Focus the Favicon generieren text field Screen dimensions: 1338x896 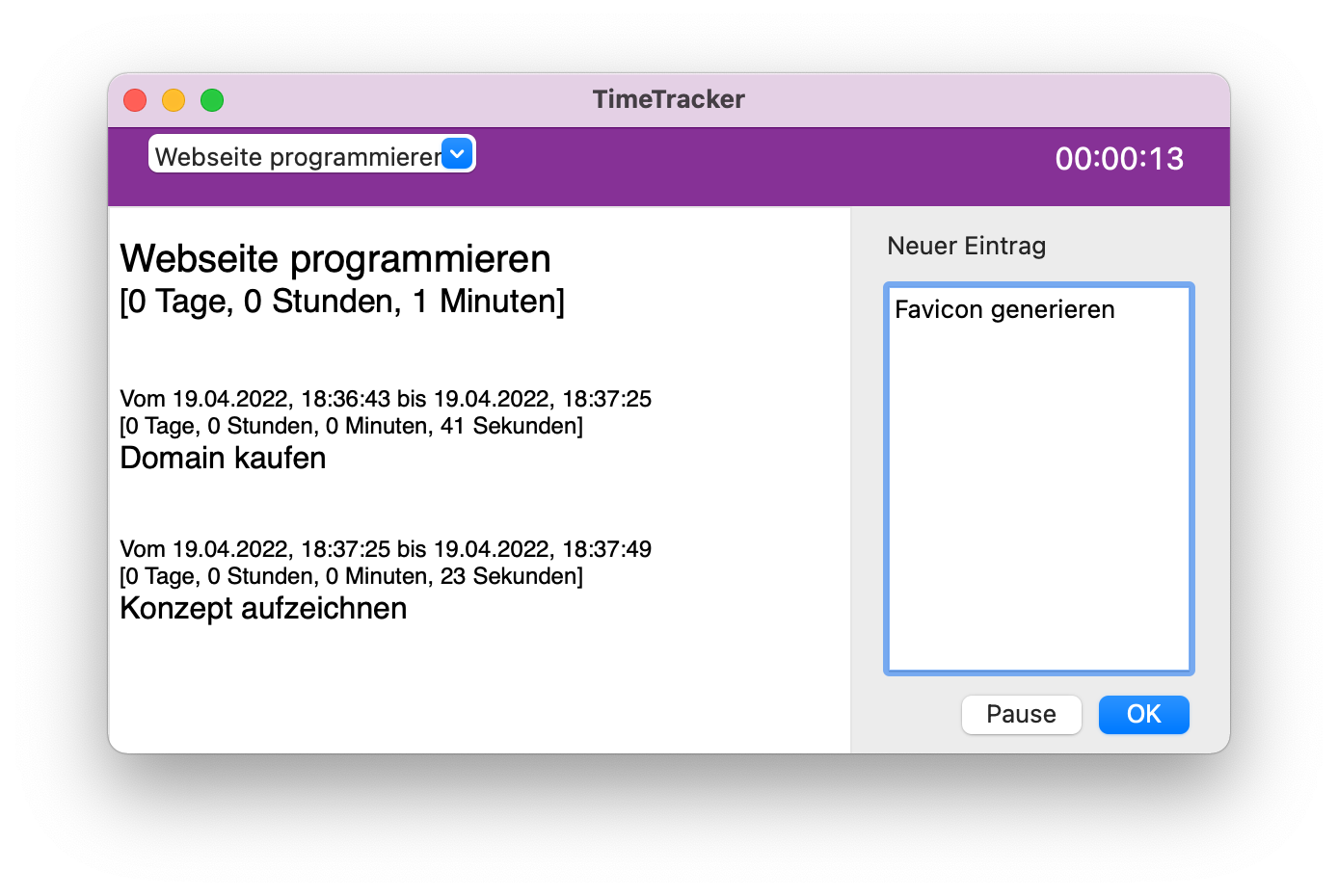[x=1039, y=479]
